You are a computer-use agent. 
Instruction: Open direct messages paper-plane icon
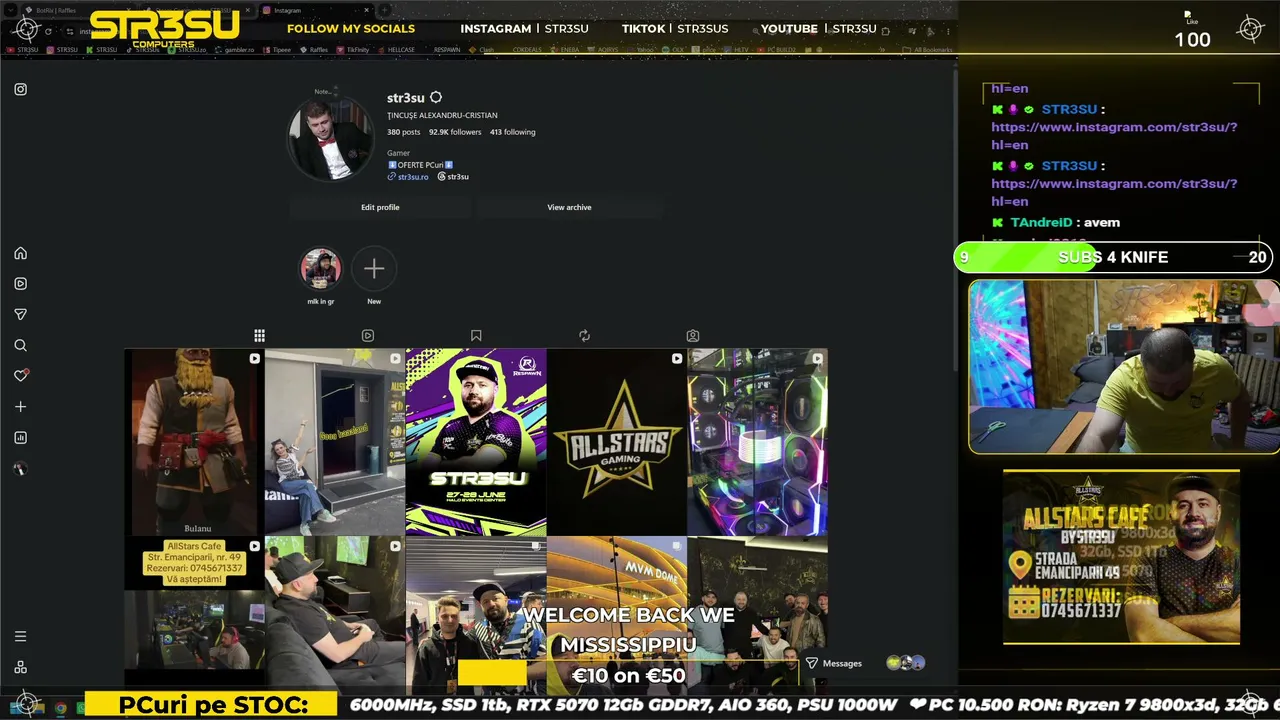pos(20,314)
